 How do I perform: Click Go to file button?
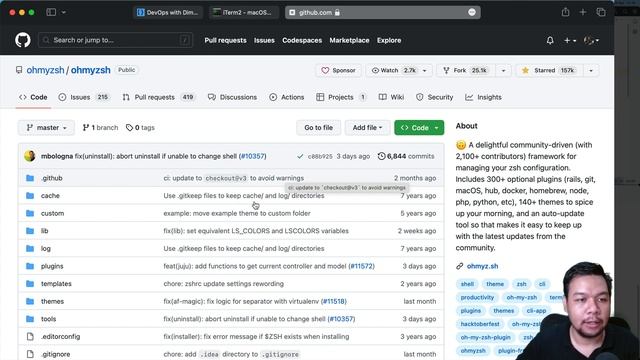pyautogui.click(x=318, y=128)
